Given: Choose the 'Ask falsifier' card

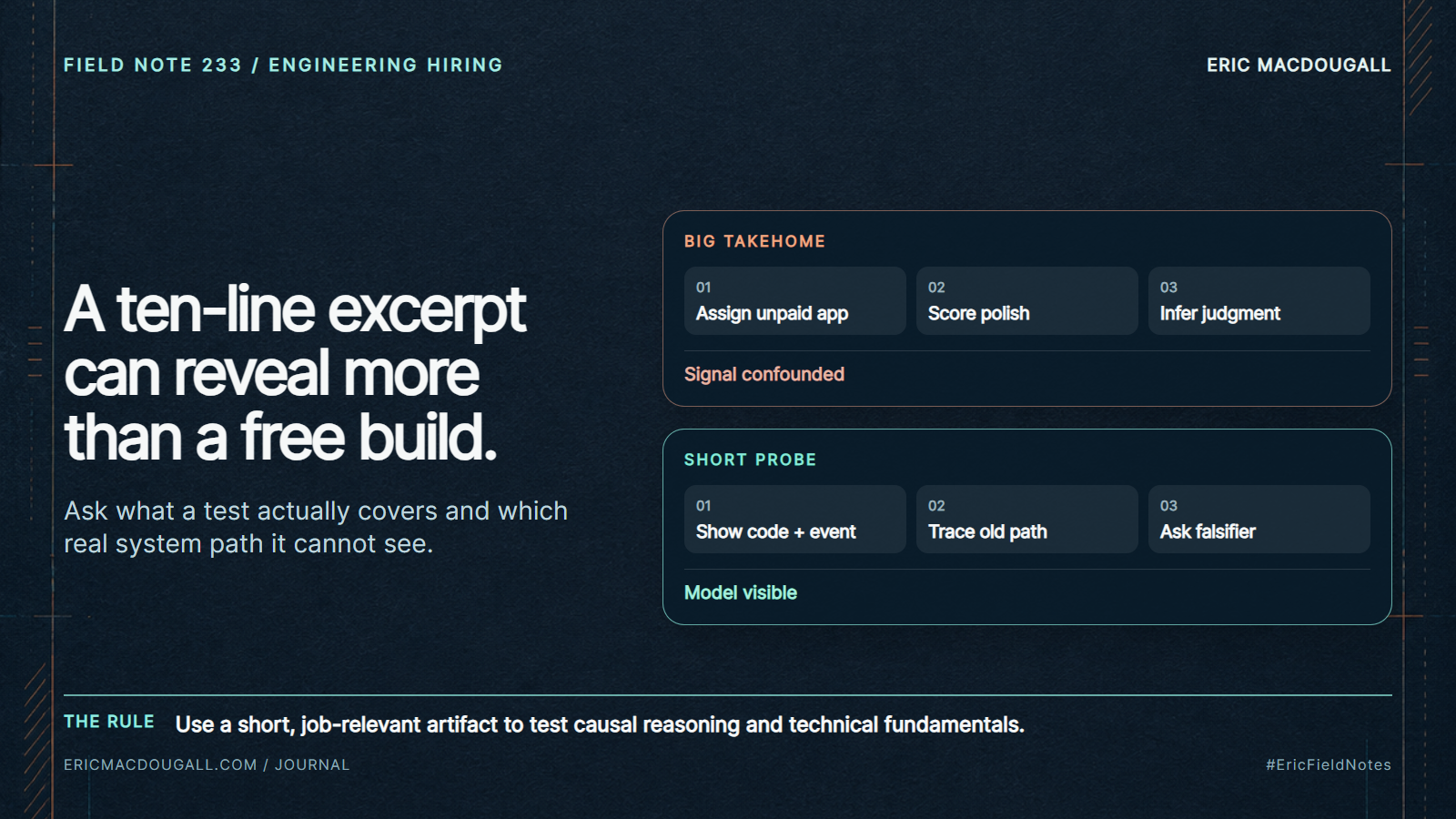Looking at the screenshot, I should [x=1259, y=519].
